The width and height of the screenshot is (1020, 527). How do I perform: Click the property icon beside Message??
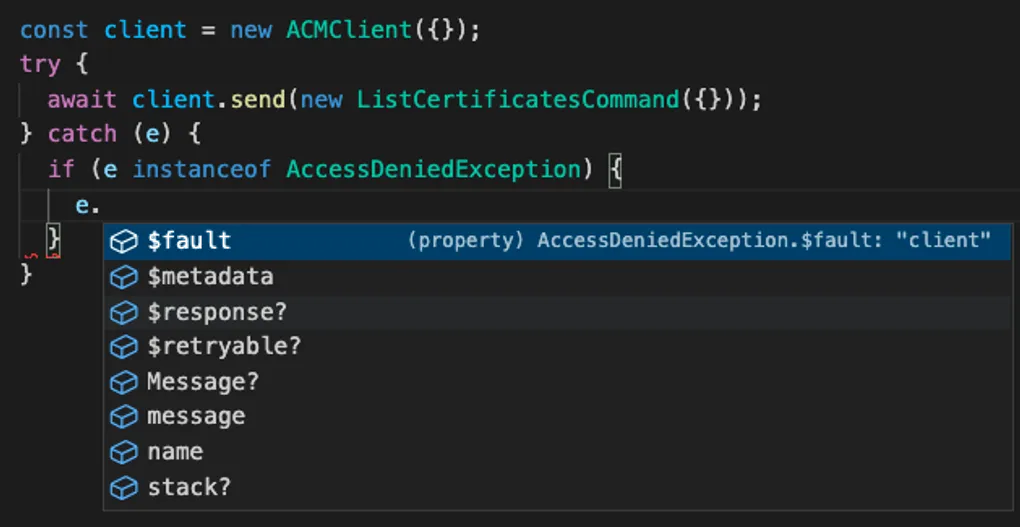click(x=122, y=382)
